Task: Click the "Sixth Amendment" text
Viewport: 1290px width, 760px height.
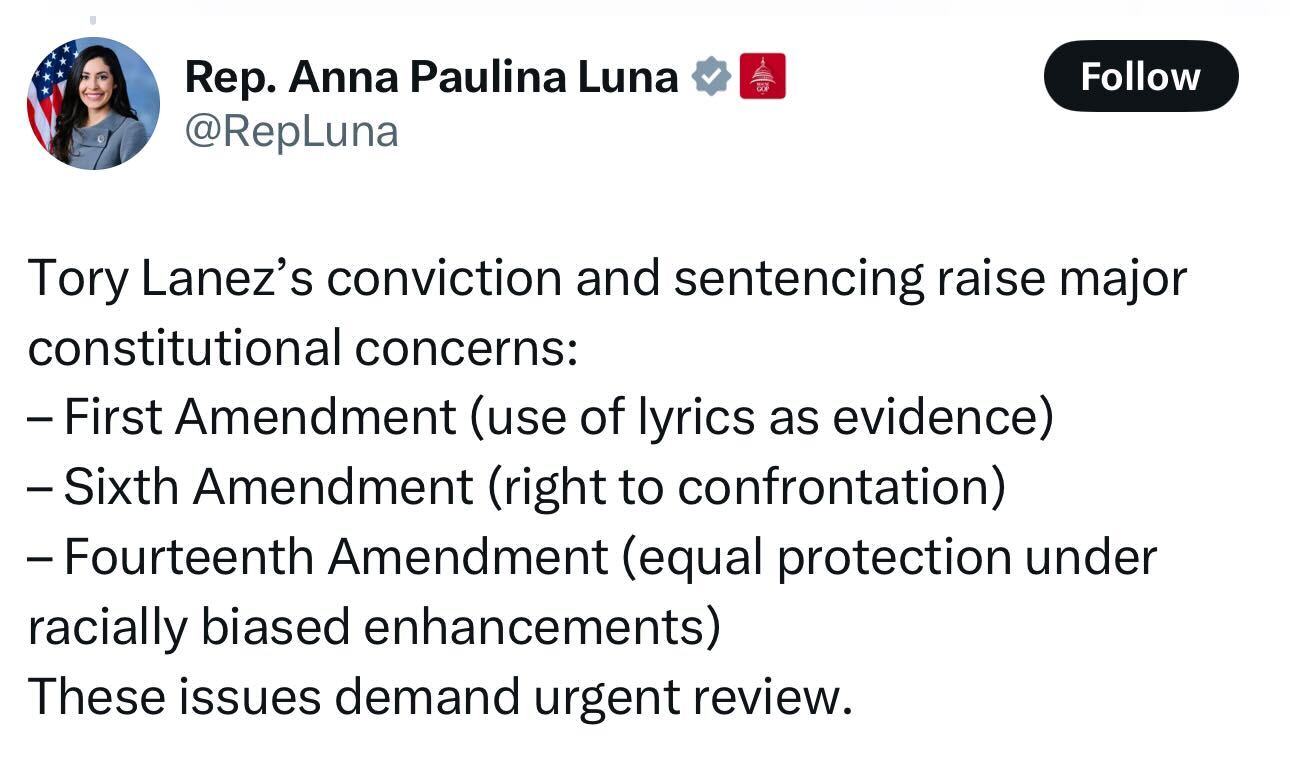Action: [268, 487]
